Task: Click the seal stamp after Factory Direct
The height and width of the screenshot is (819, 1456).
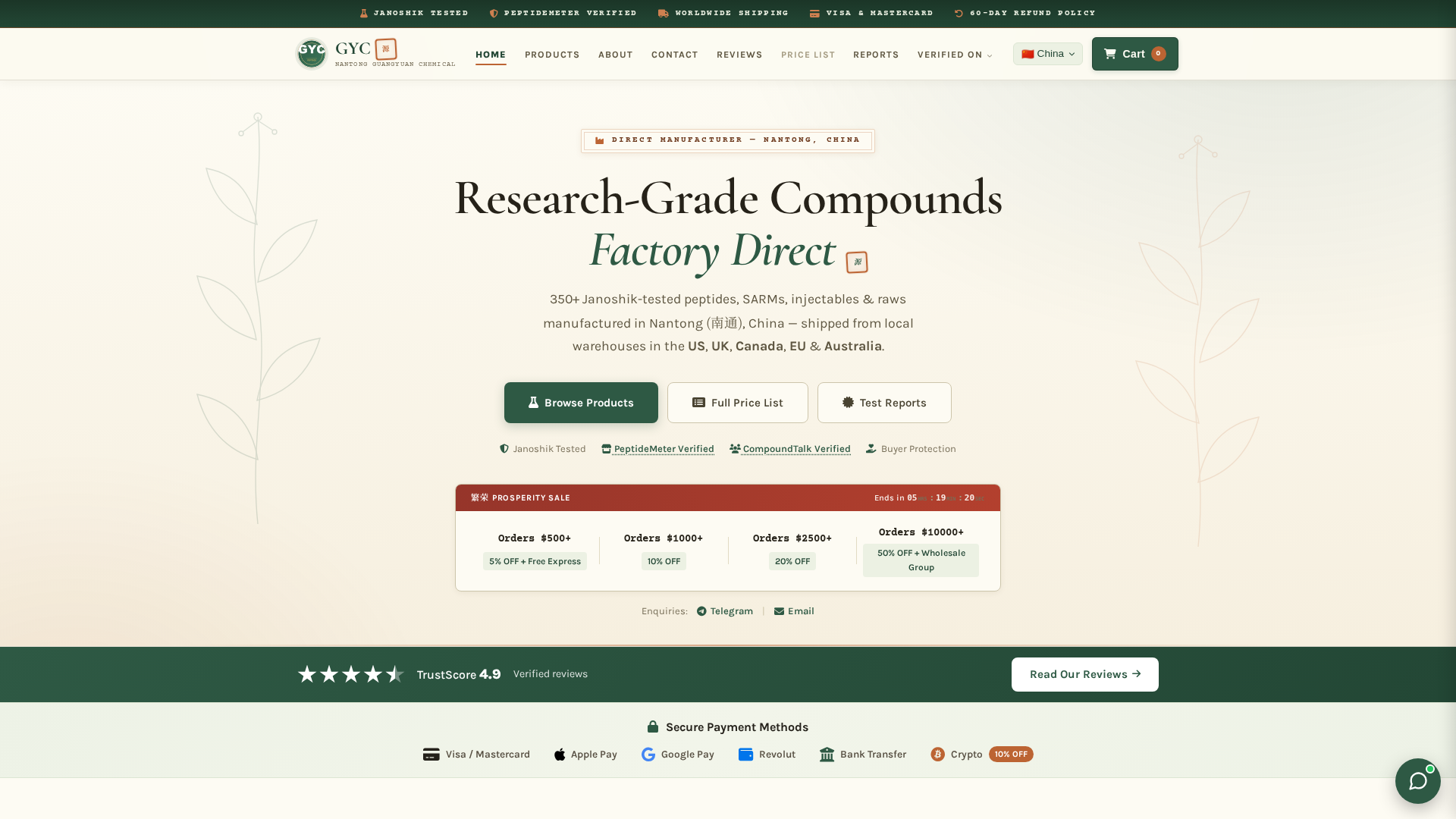Action: coord(857,262)
